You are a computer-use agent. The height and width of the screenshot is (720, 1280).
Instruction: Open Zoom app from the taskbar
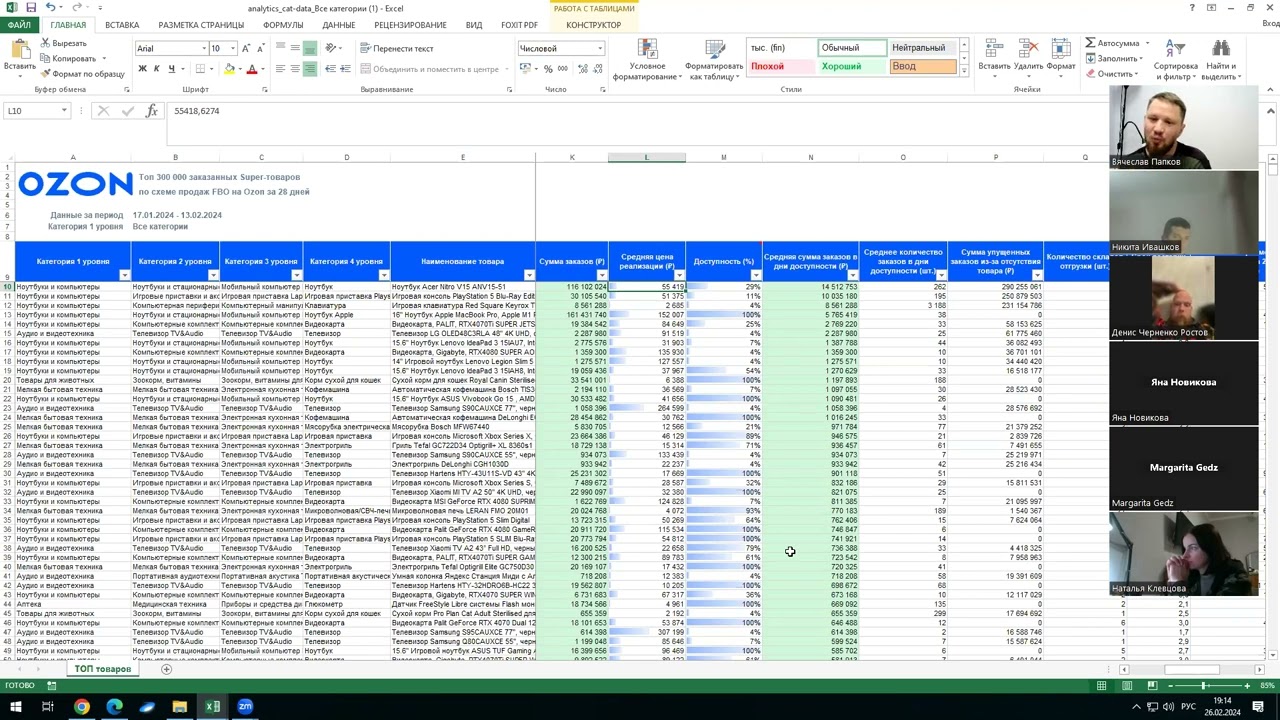pyautogui.click(x=245, y=707)
